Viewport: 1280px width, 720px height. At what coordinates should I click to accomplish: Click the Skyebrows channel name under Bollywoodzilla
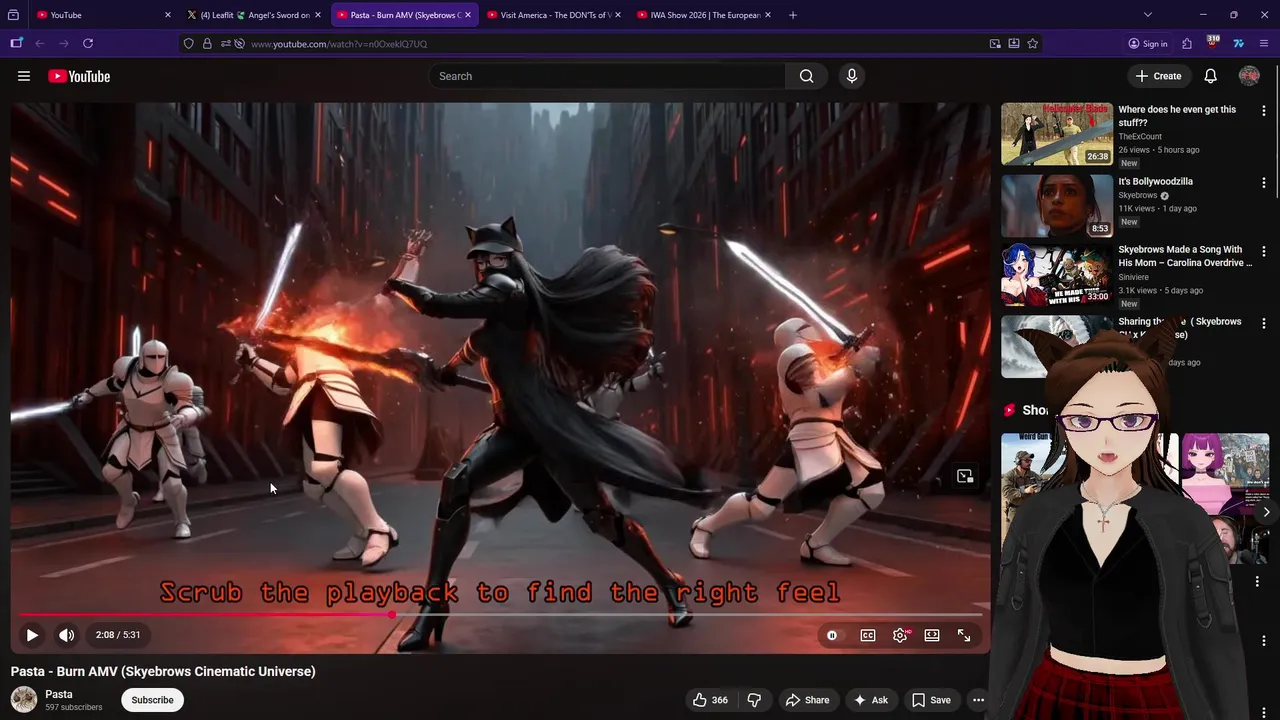coord(1137,196)
